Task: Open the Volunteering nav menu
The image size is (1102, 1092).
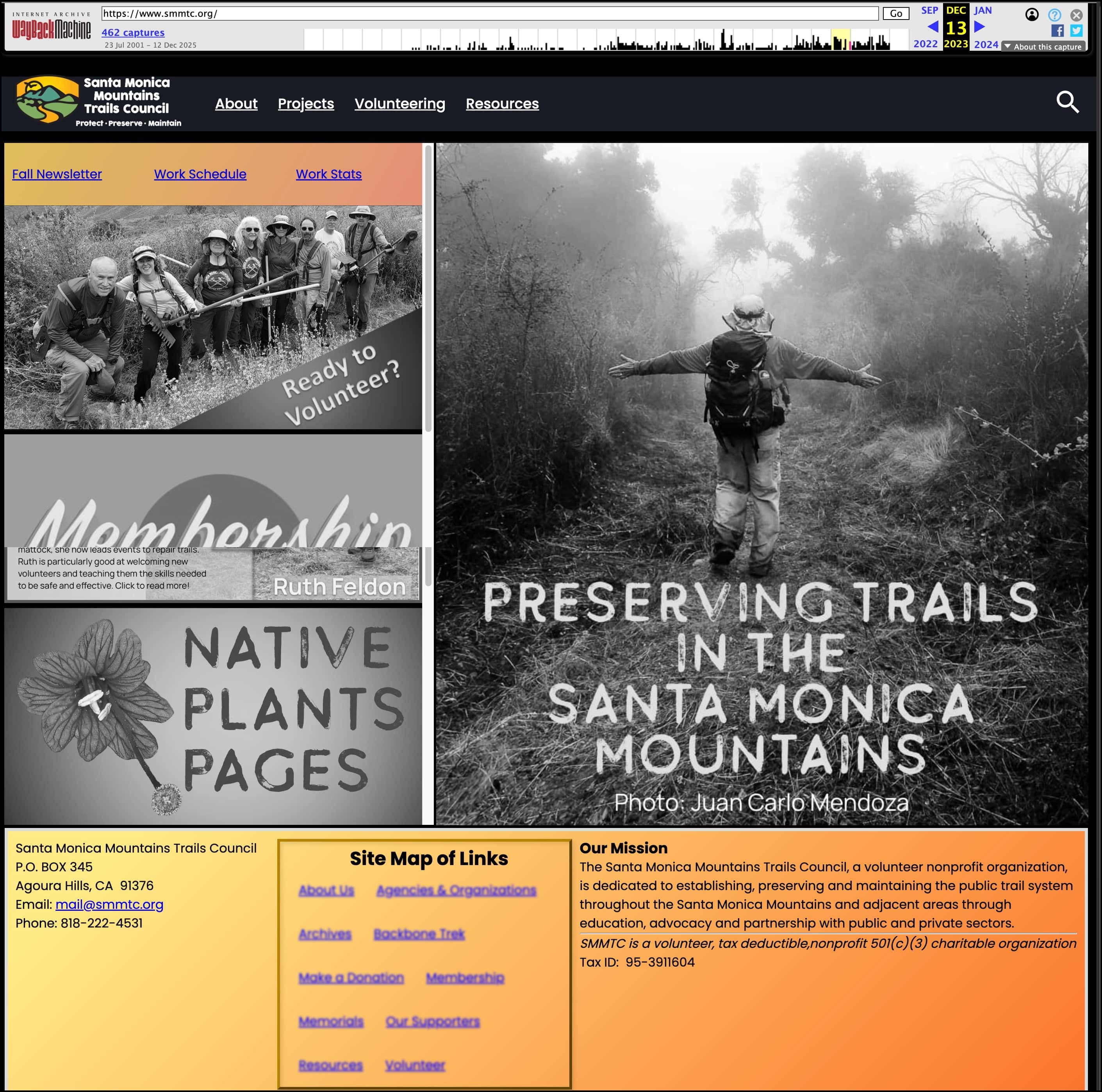Action: click(399, 104)
